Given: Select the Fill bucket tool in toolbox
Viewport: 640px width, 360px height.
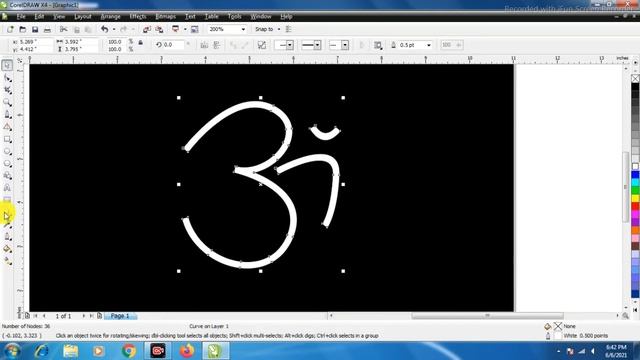Looking at the screenshot, I should click(x=7, y=249).
